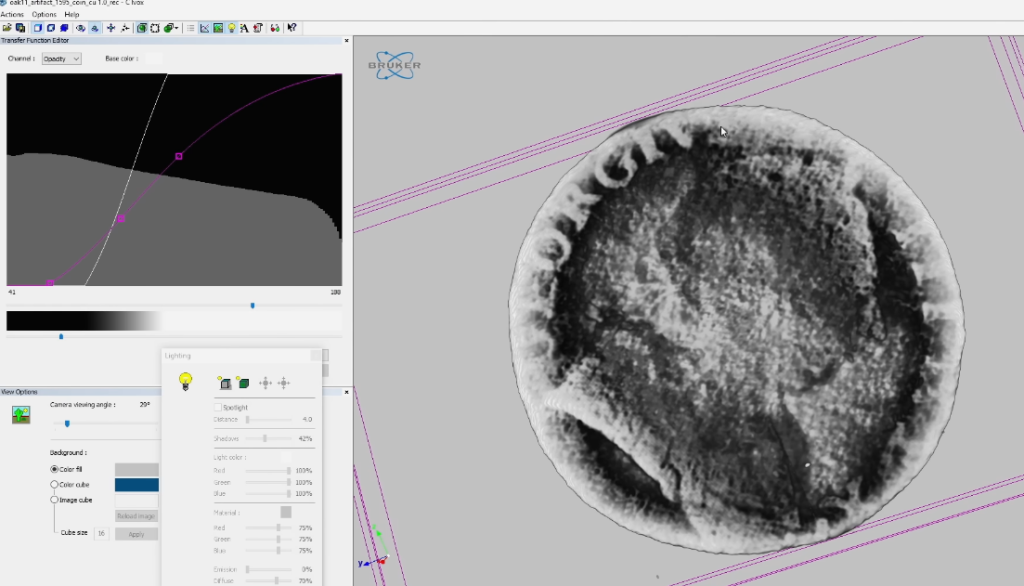Open dropdown arrow beside green cube toolbar icon
Viewport: 1024px width, 586px height.
click(x=177, y=28)
